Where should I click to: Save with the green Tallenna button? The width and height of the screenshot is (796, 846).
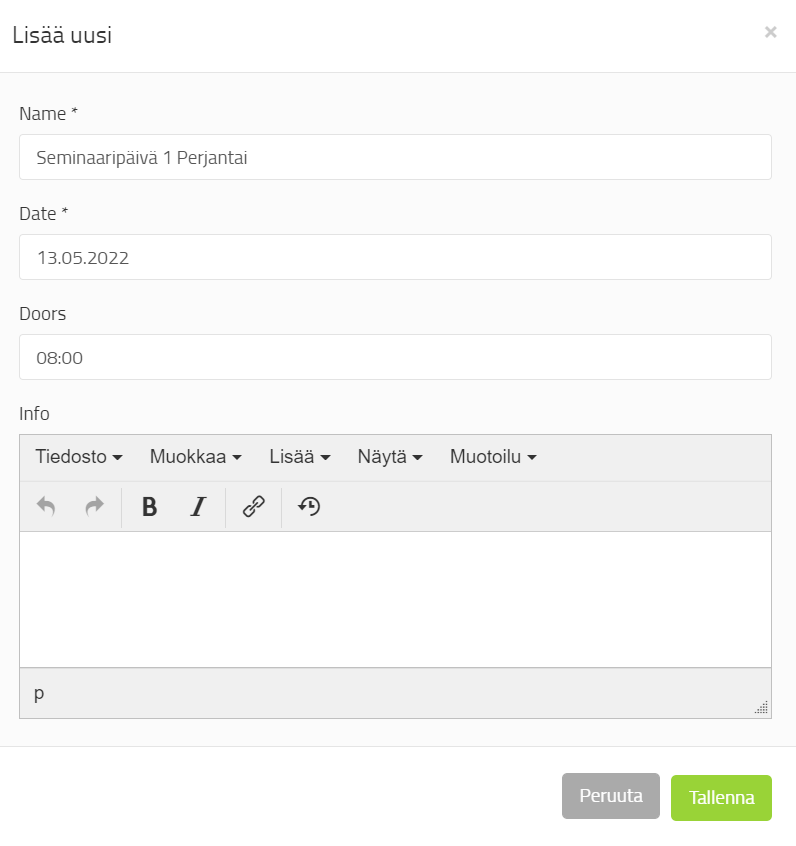721,798
